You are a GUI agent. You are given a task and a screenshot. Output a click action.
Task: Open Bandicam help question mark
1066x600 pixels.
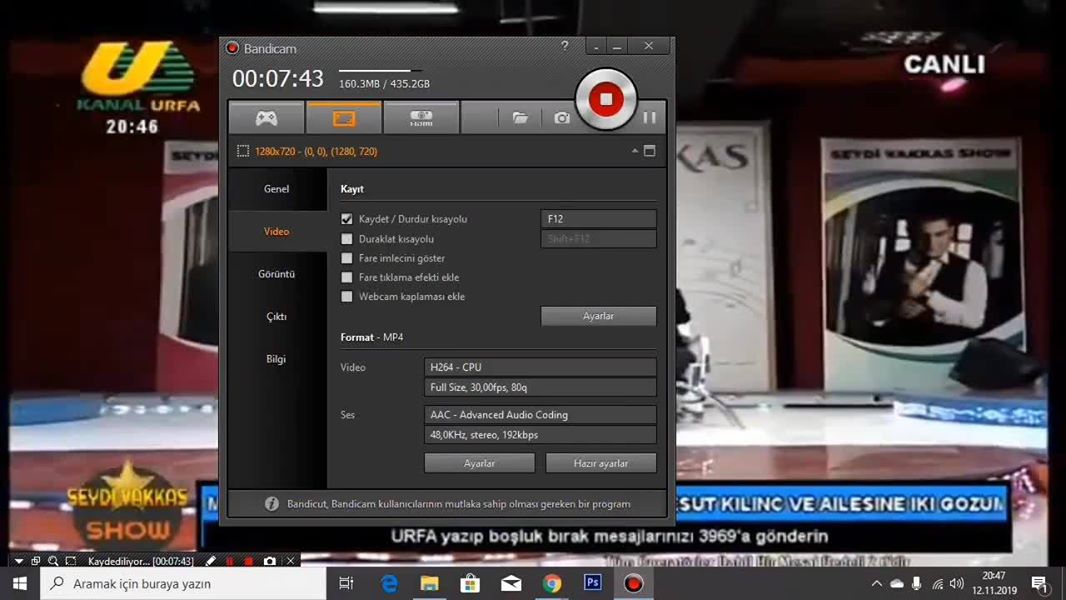pyautogui.click(x=564, y=46)
